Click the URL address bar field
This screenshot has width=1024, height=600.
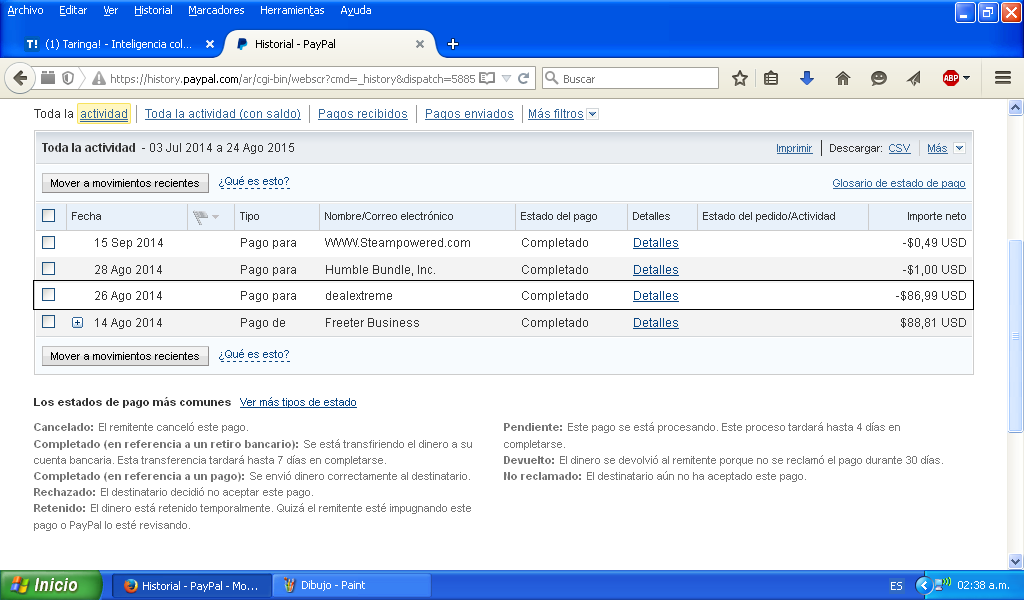pyautogui.click(x=293, y=78)
